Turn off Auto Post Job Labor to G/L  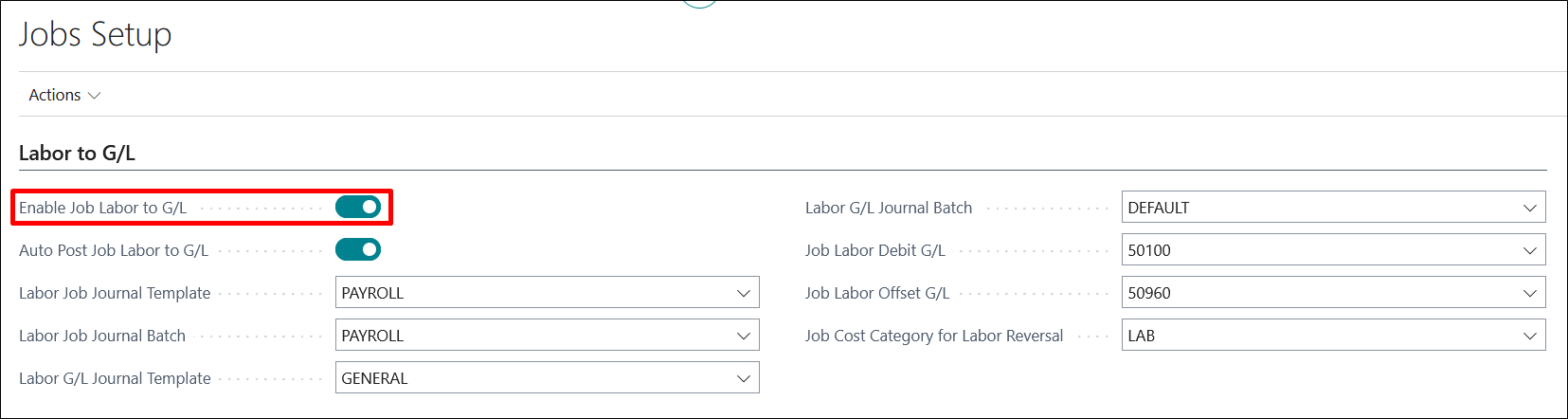point(358,249)
